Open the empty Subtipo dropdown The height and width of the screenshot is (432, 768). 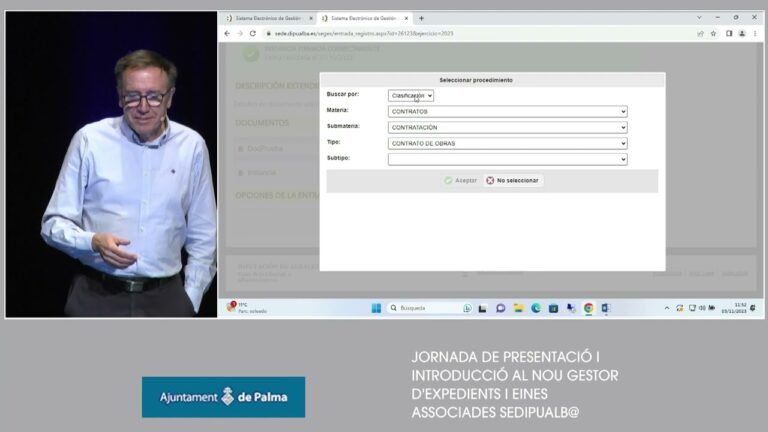(x=507, y=159)
